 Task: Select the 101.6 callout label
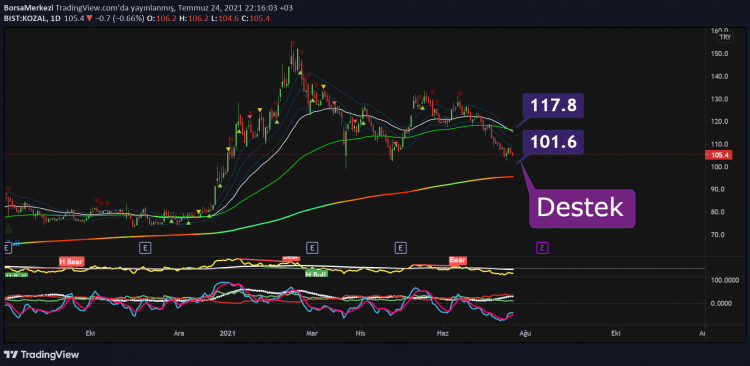[553, 142]
